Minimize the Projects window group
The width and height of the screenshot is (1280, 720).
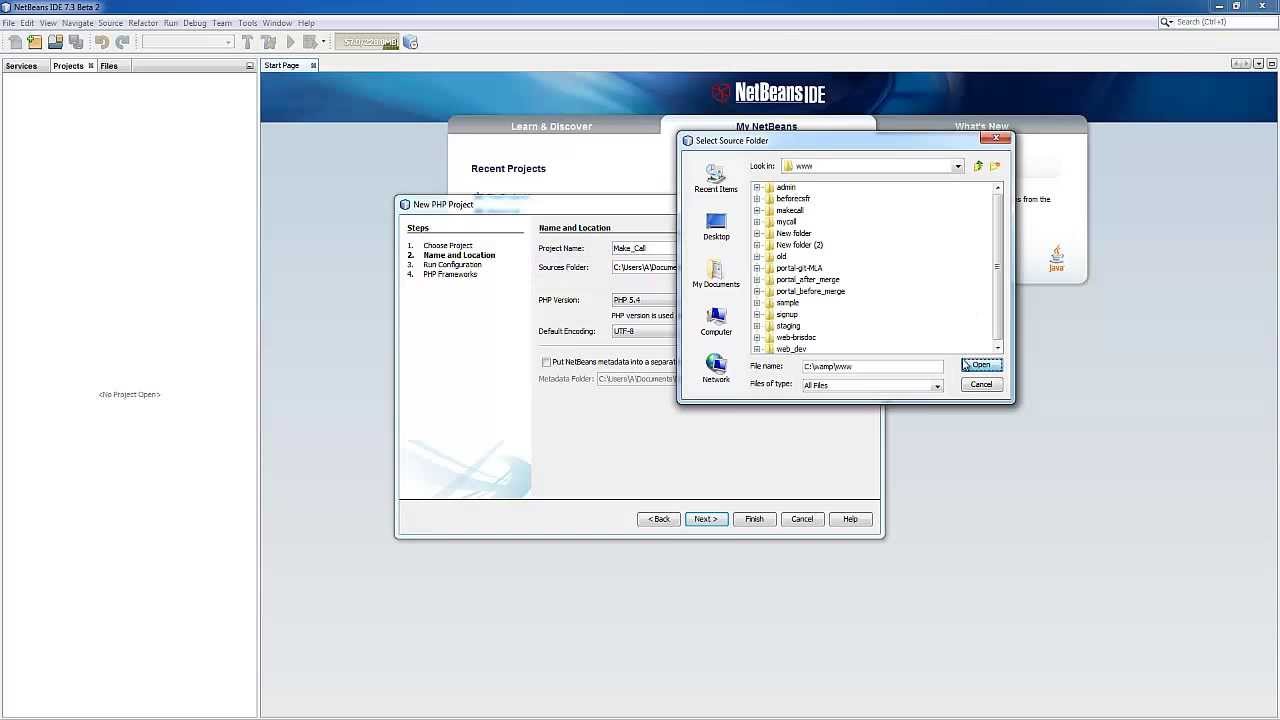click(250, 66)
